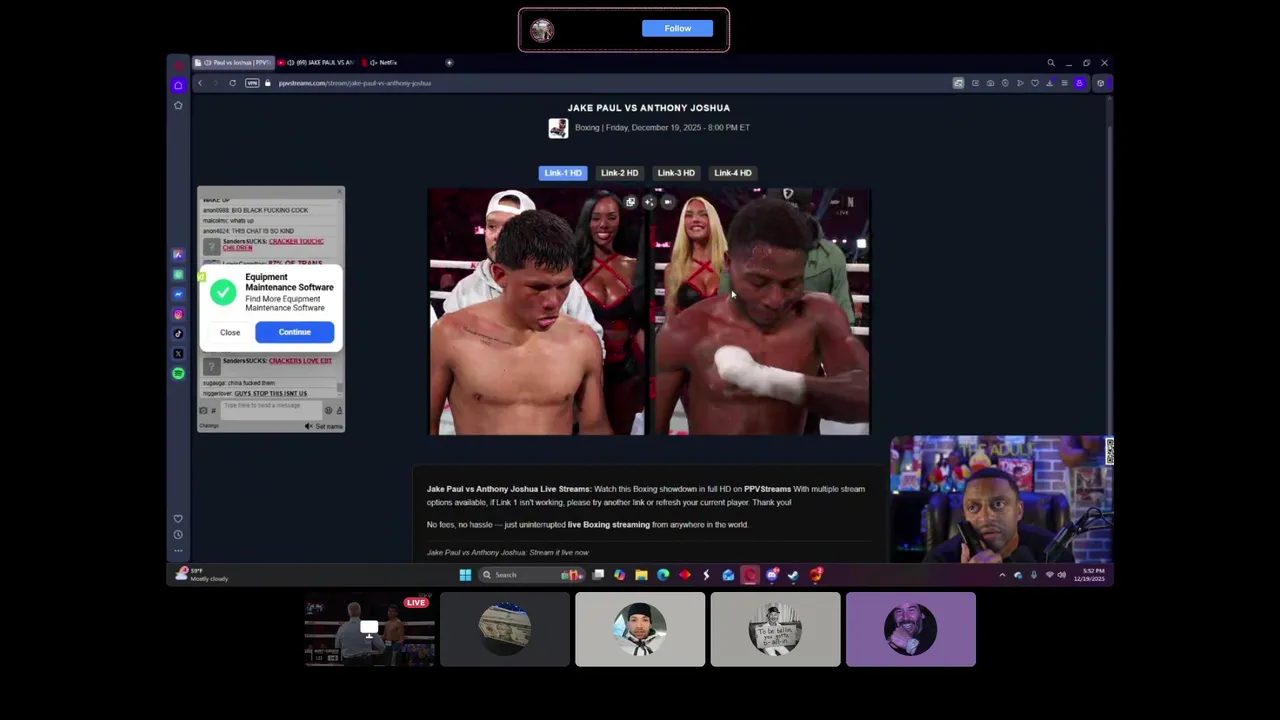
Task: Open File Explorer from the taskbar
Action: pyautogui.click(x=641, y=575)
